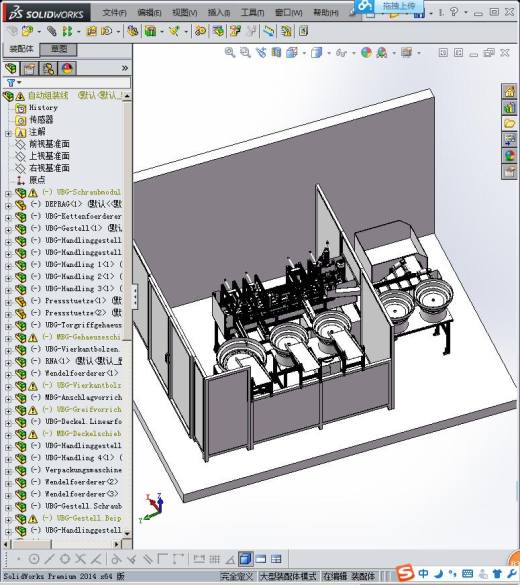Image resolution: width=520 pixels, height=585 pixels.
Task: Open the 编辑(E) menu
Action: [x=149, y=13]
